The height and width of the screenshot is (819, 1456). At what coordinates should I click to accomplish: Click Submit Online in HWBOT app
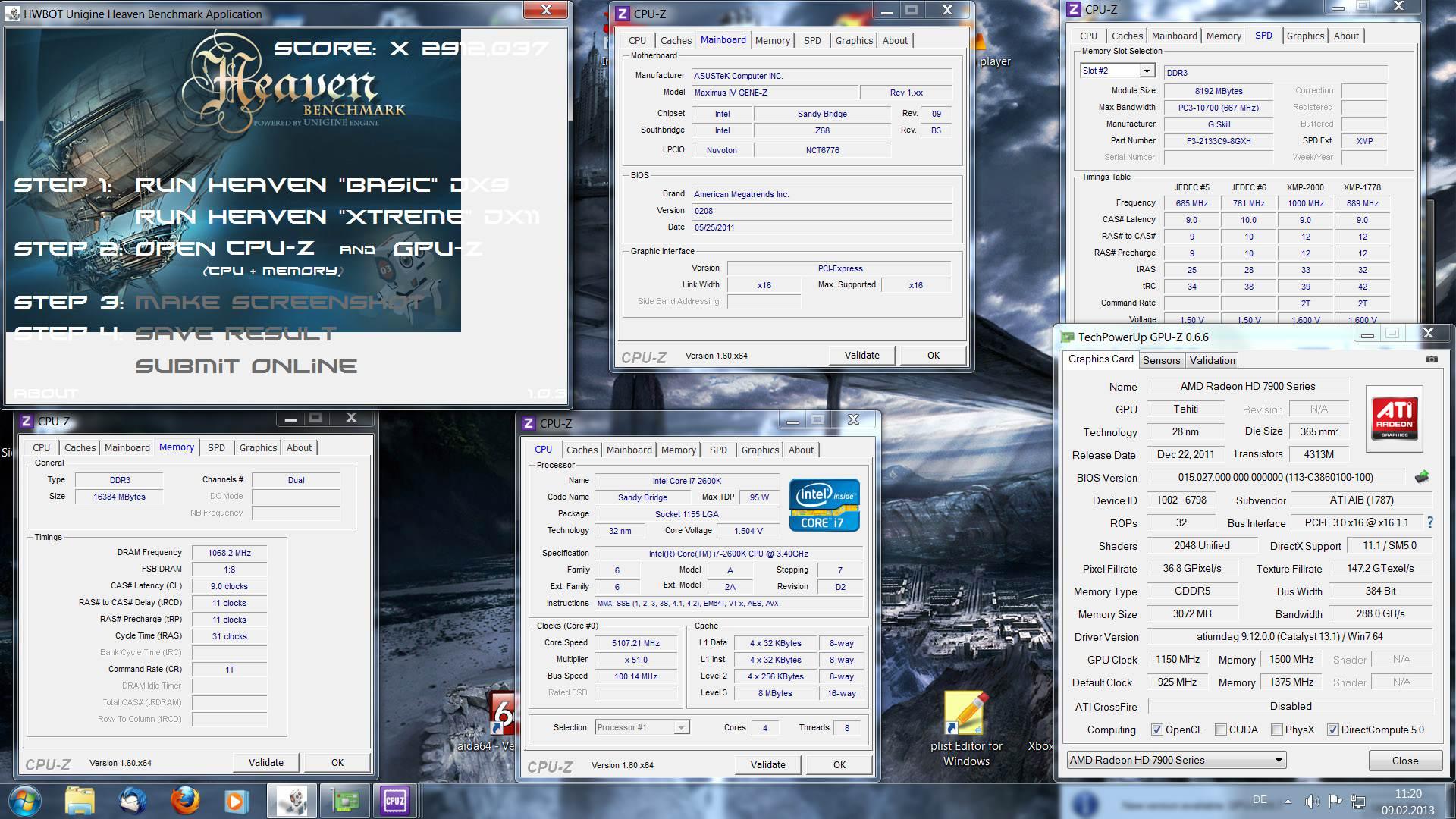pos(246,366)
